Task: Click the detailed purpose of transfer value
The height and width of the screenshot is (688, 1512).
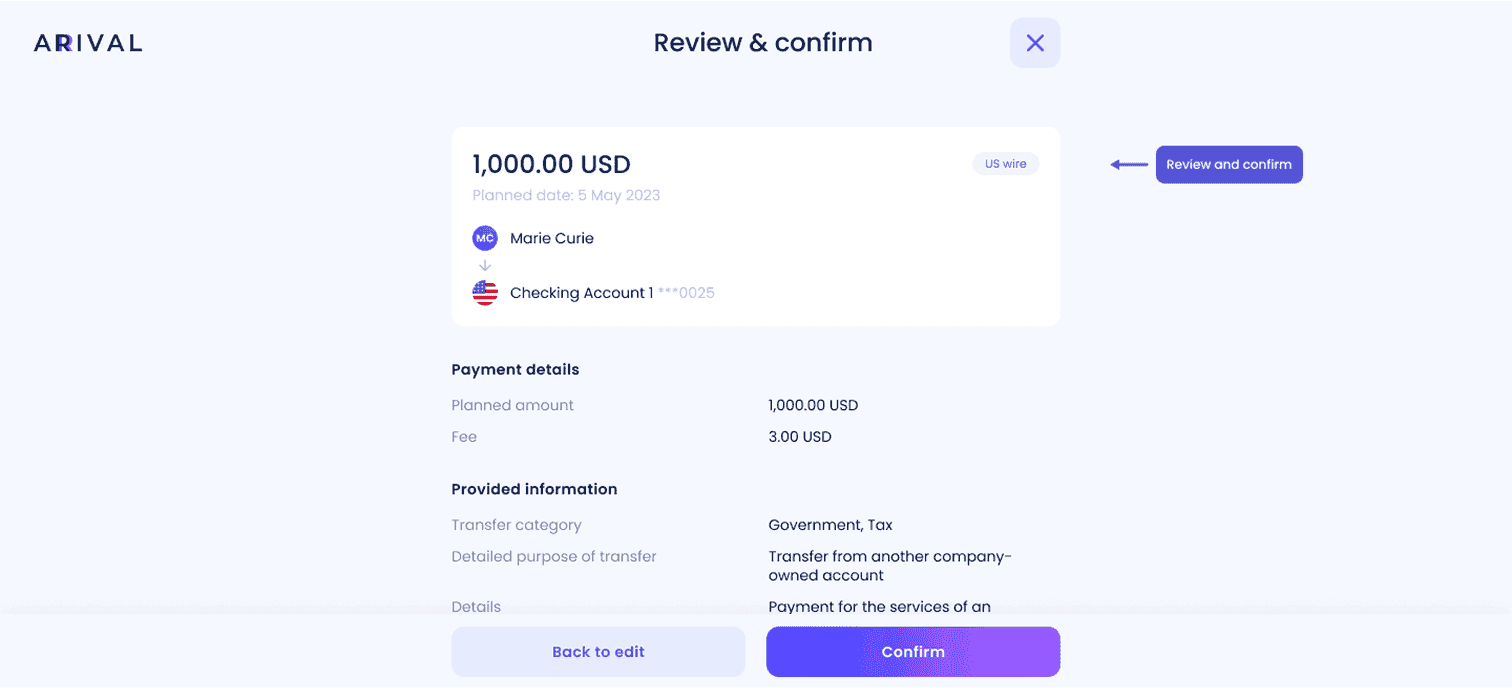Action: [890, 566]
